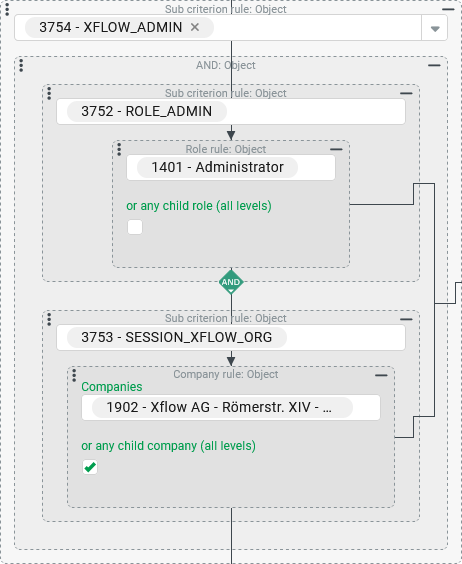Open the Role rule block dots menu
The height and width of the screenshot is (564, 462).
click(119, 149)
